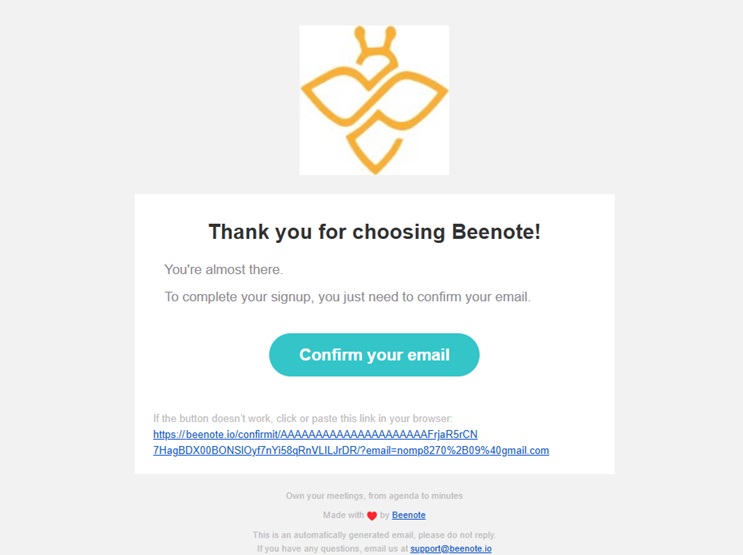Select the 'You're almost there.' text line
Image resolution: width=743 pixels, height=555 pixels.
point(223,270)
